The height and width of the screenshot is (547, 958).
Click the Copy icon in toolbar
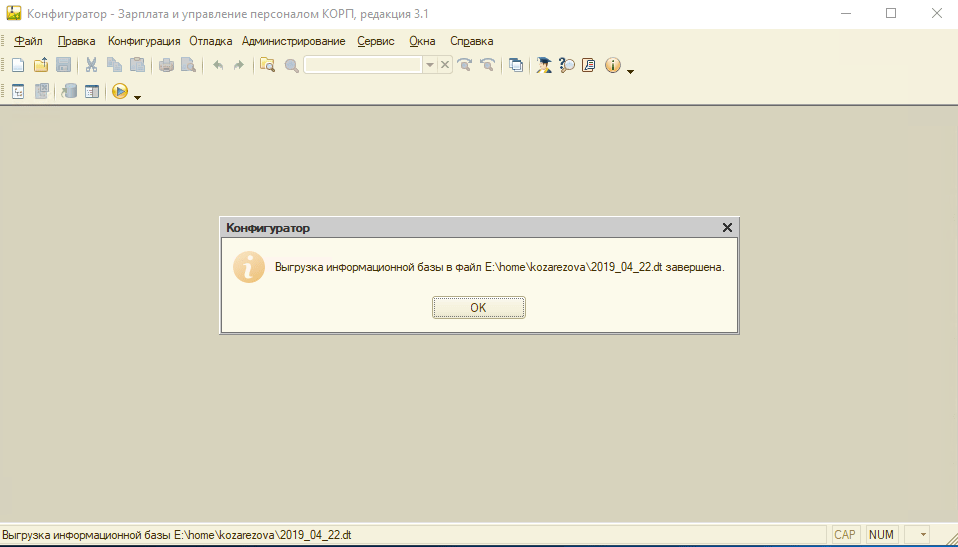point(114,65)
